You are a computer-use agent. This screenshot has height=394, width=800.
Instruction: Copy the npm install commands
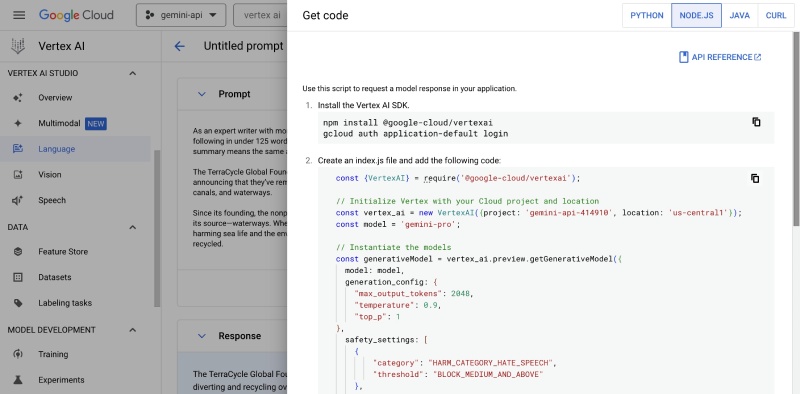(756, 122)
